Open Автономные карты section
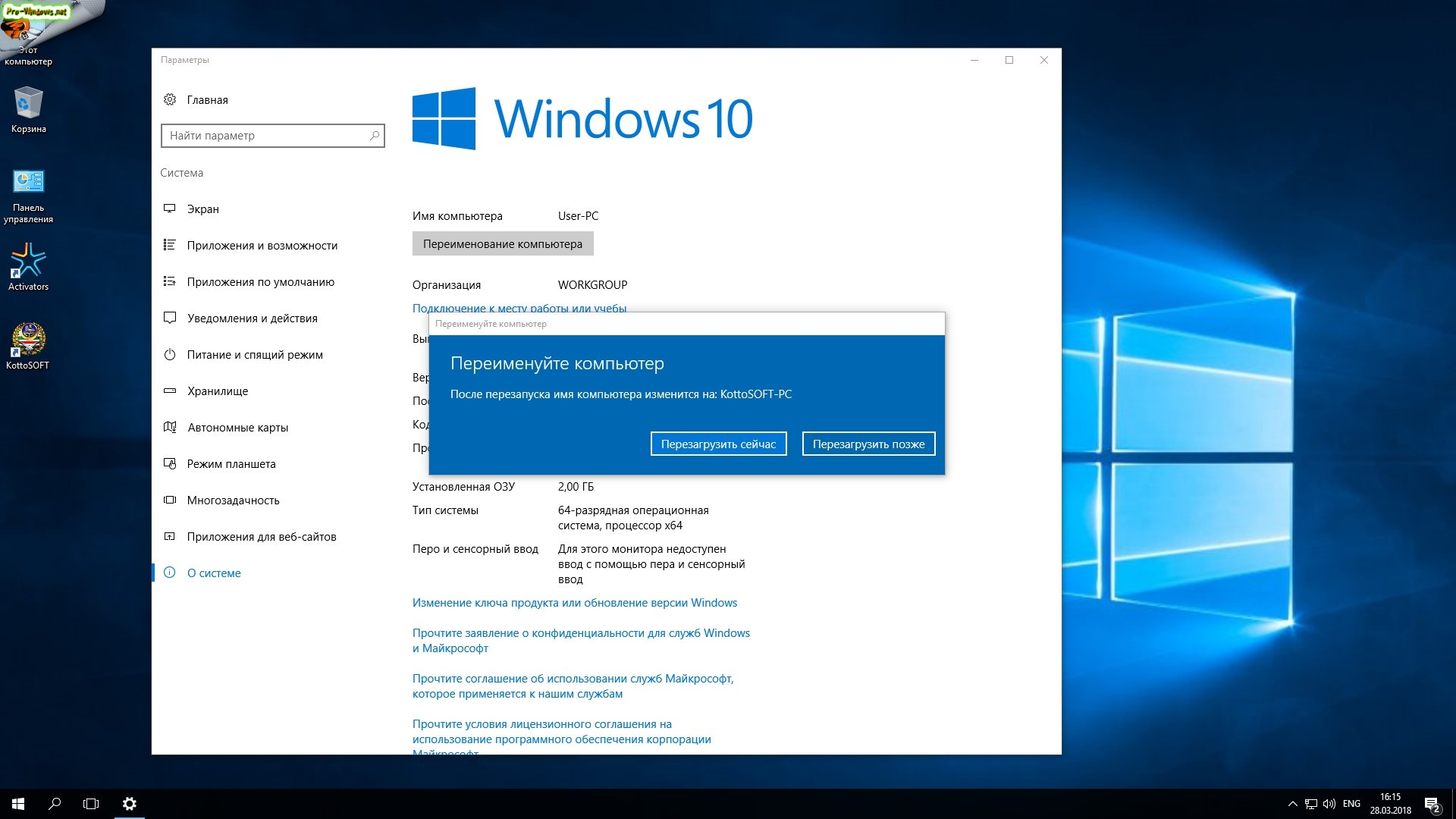Viewport: 1456px width, 819px height. click(x=237, y=428)
